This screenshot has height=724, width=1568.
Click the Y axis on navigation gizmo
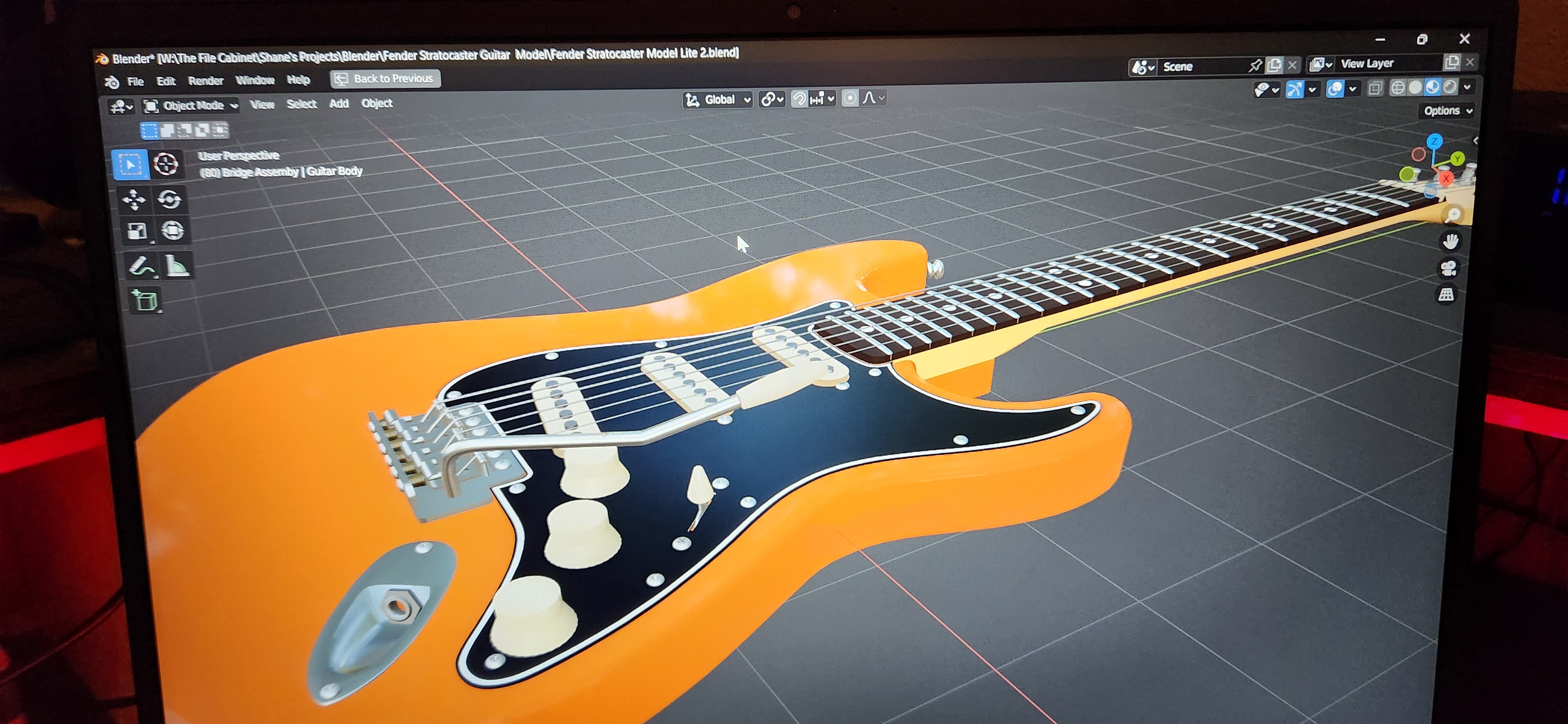pos(1457,159)
